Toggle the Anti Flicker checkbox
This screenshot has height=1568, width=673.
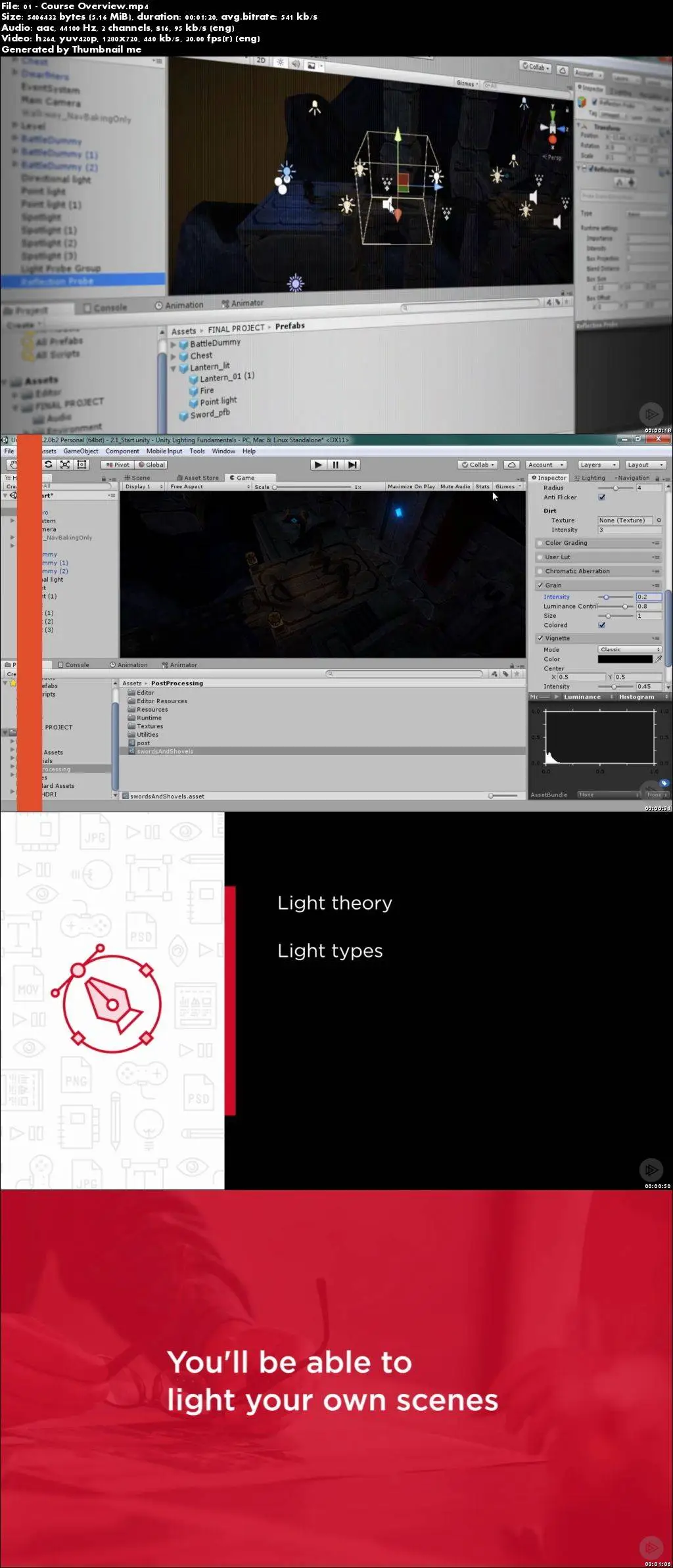pyautogui.click(x=601, y=497)
